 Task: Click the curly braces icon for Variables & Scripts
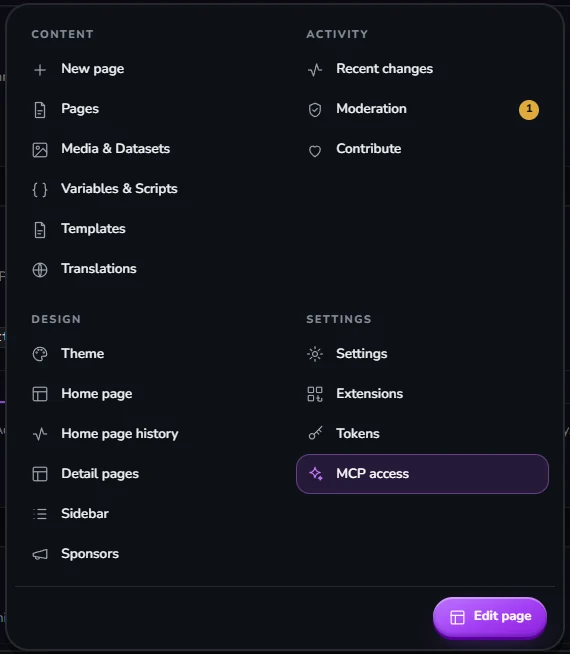pyautogui.click(x=40, y=190)
